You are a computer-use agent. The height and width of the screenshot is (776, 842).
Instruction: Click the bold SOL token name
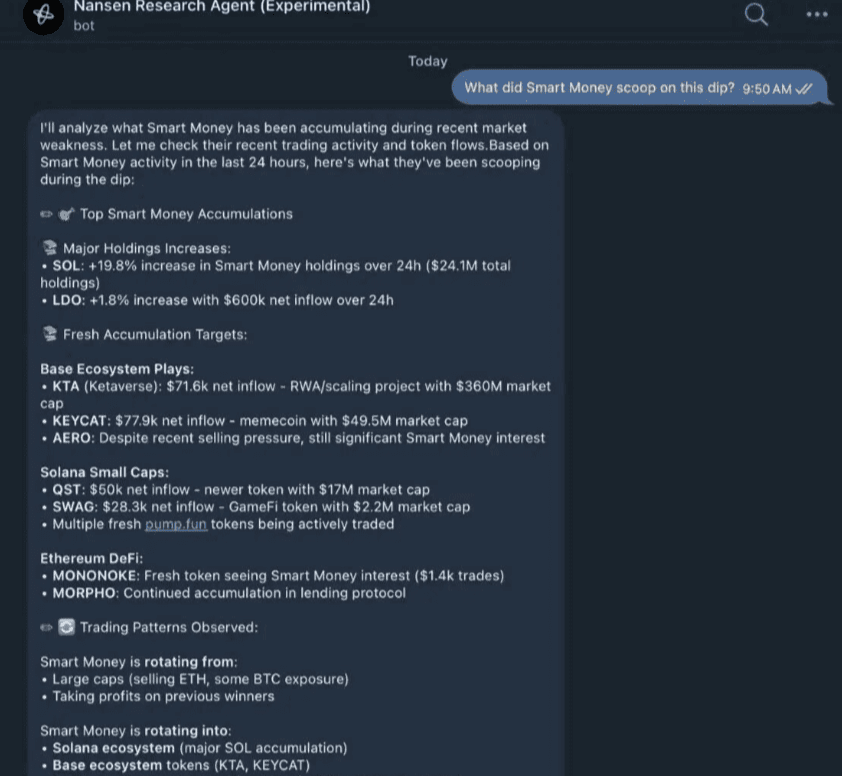tap(67, 266)
